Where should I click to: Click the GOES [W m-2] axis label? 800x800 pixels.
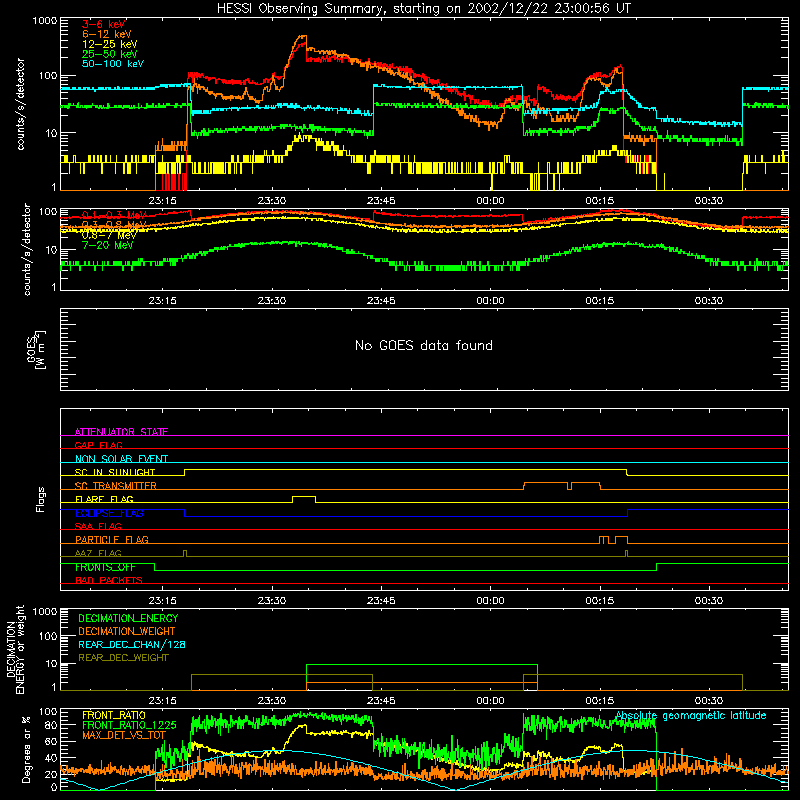[35, 350]
